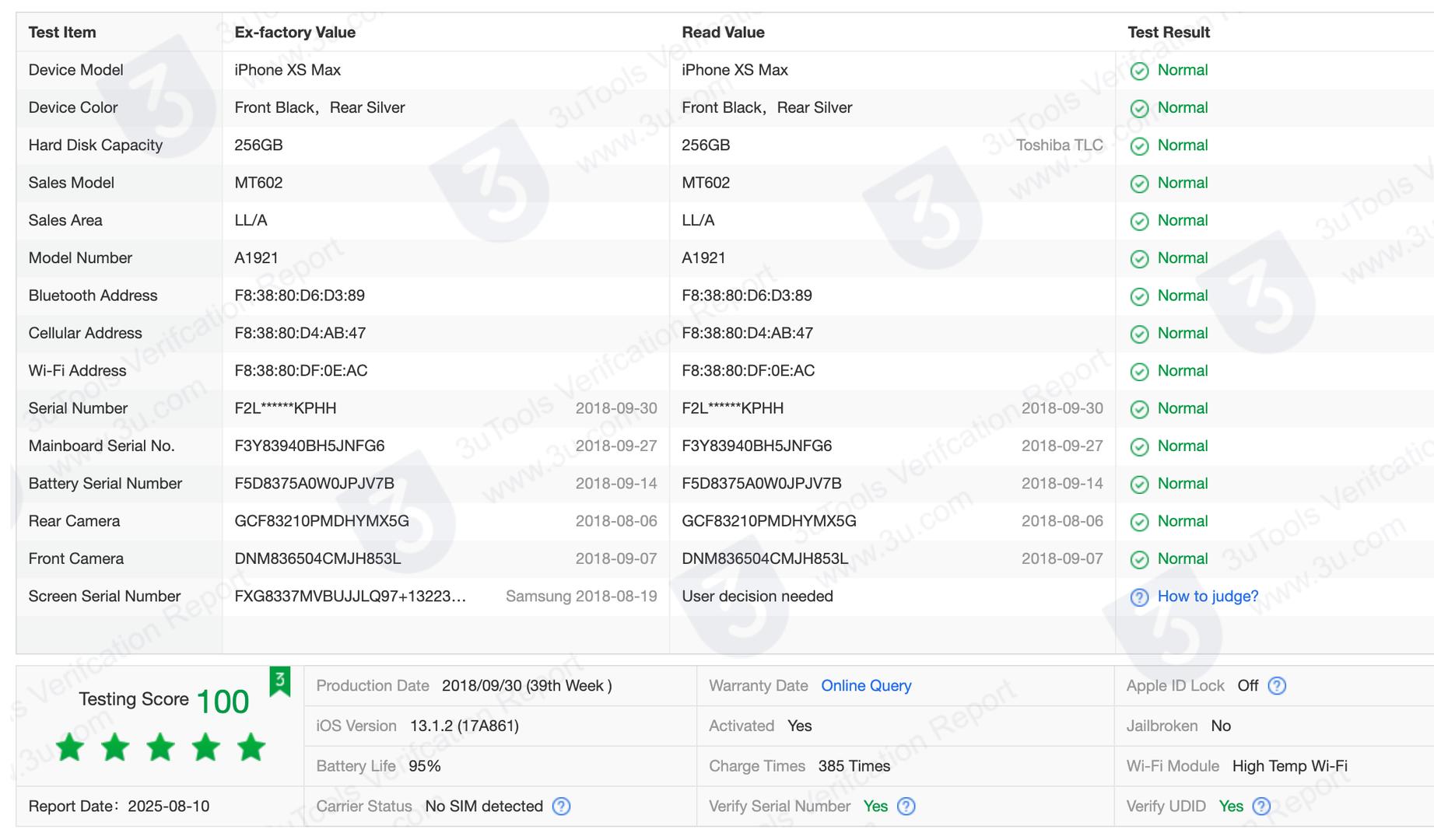Click the Wi-Fi Address Normal check icon

(x=1139, y=372)
